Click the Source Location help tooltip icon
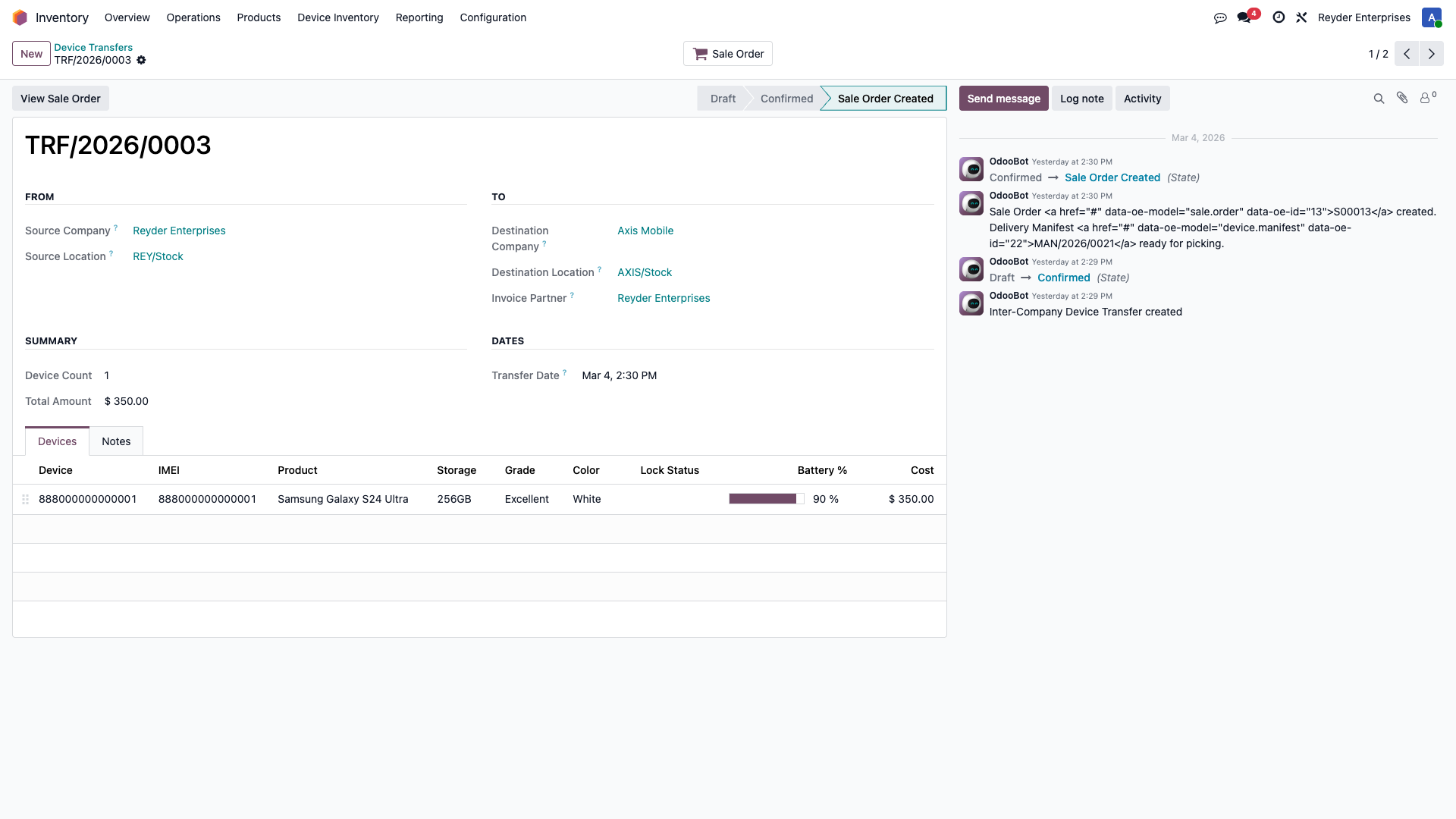This screenshot has height=819, width=1456. pos(111,253)
